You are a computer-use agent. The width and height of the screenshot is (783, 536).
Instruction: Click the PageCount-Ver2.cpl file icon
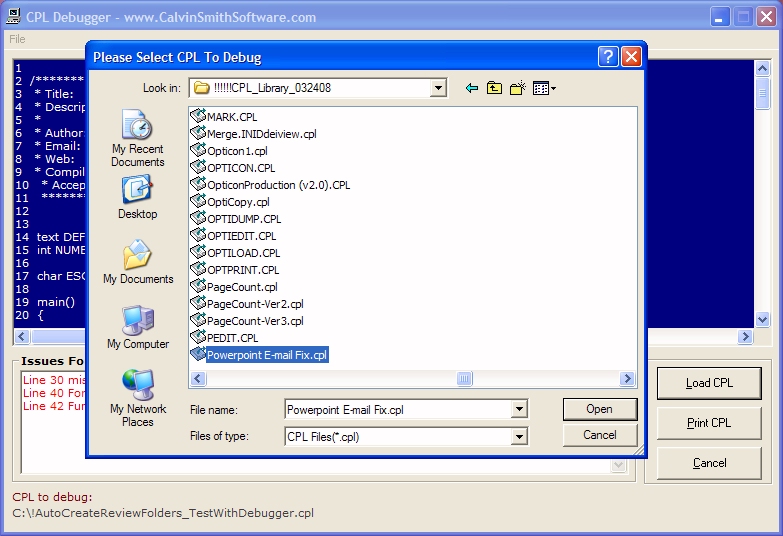[x=198, y=303]
